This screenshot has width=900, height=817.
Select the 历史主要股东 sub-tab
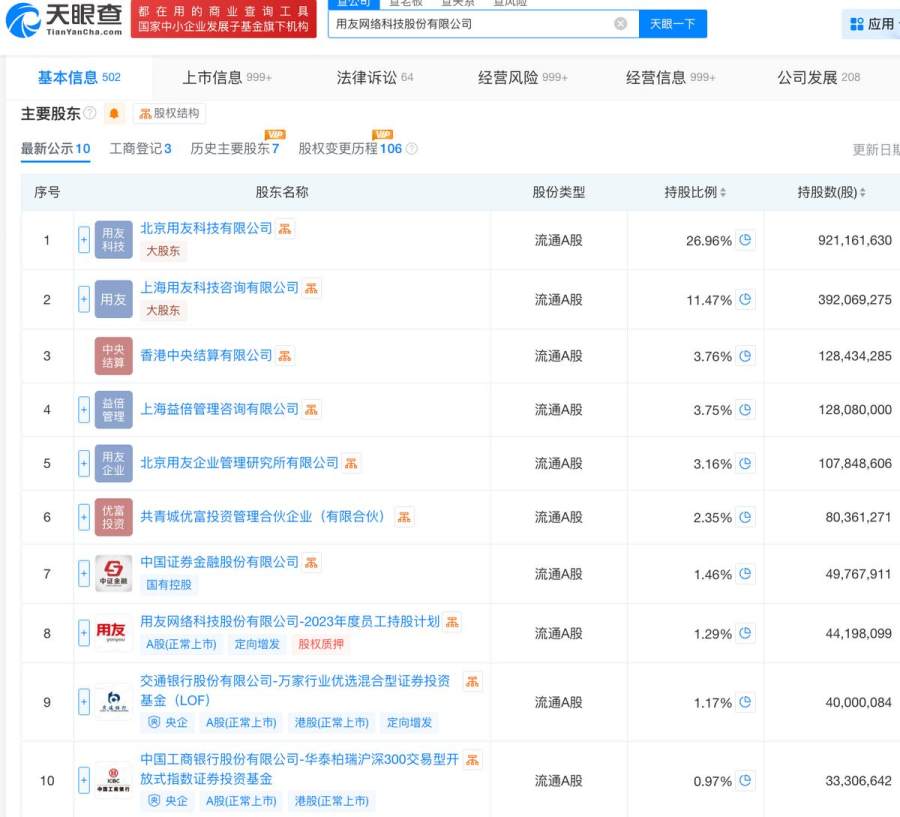pos(235,149)
